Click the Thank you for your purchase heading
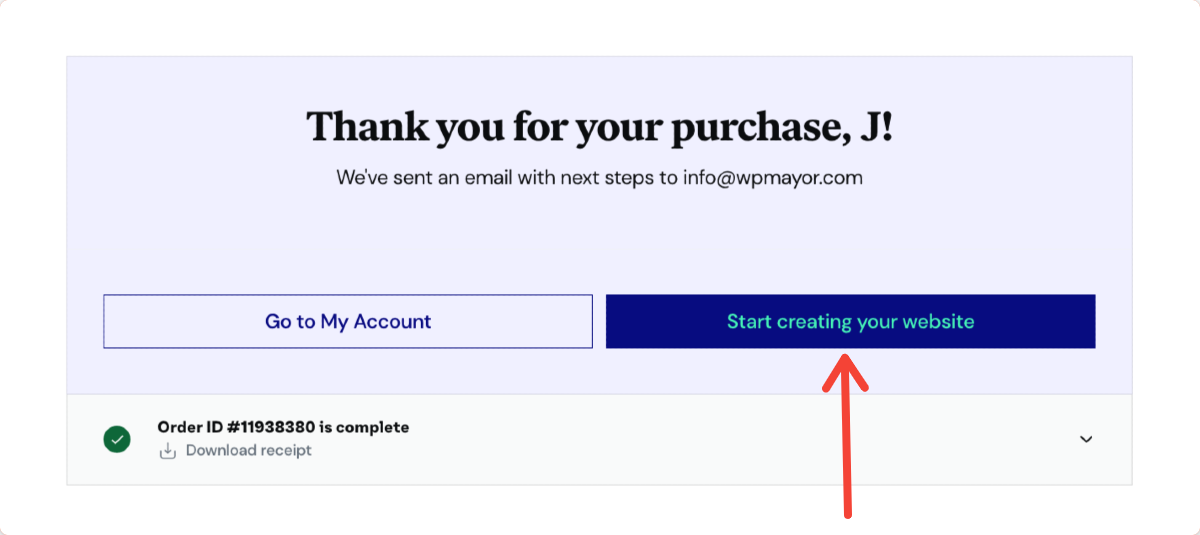Screen dimensions: 1200x535 pyautogui.click(x=600, y=127)
